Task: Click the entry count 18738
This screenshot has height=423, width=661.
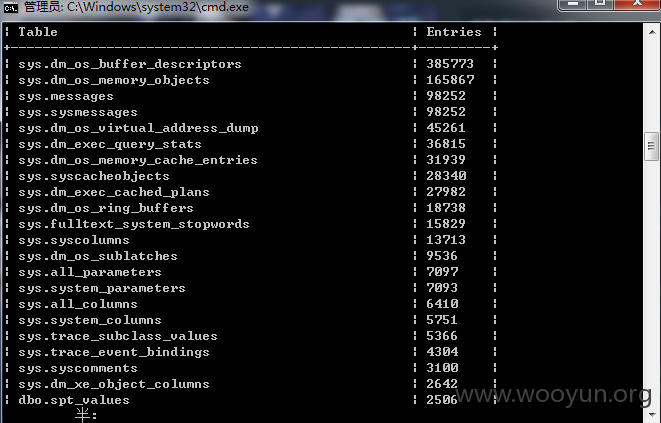Action: (446, 208)
